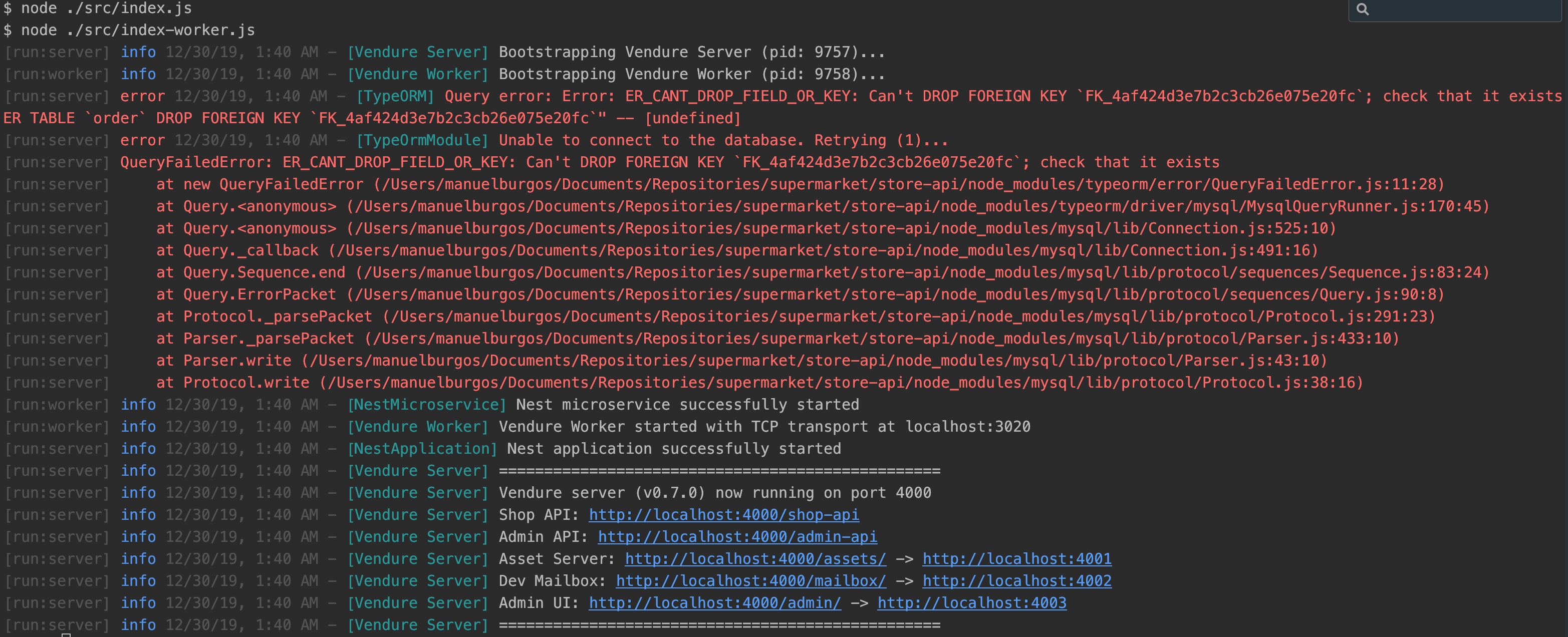Click the '[NestApplication]' tag

point(422,449)
